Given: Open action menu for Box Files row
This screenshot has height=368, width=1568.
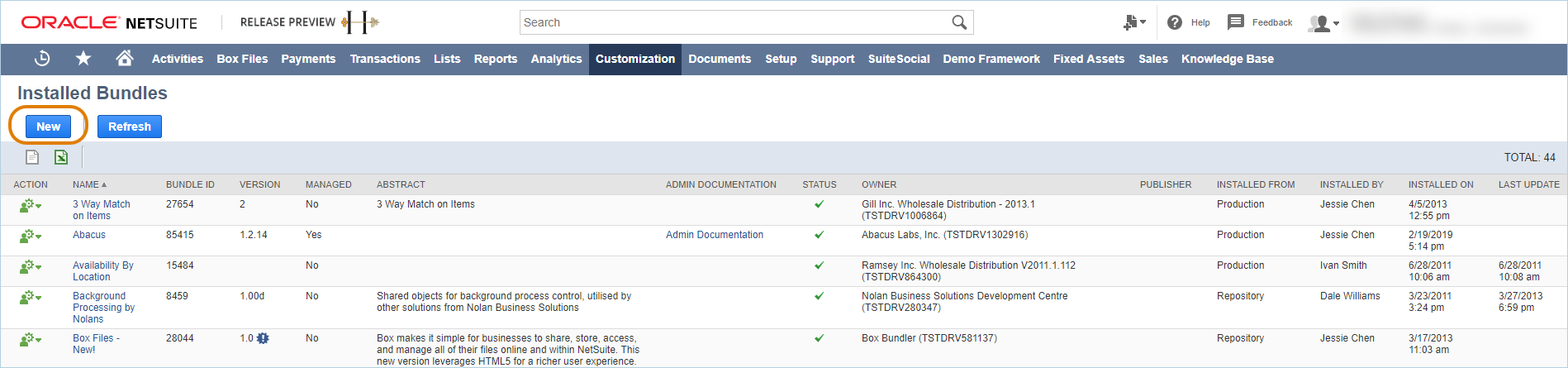Looking at the screenshot, I should (x=31, y=339).
